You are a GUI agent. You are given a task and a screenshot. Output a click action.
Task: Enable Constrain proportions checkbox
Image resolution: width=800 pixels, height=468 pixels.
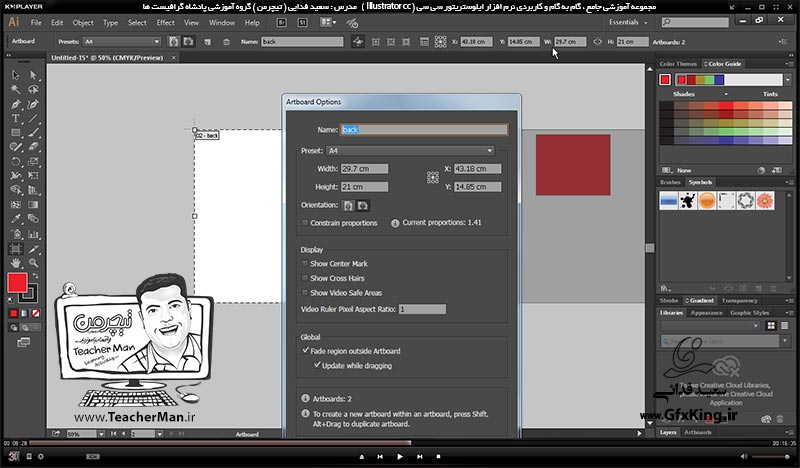[x=305, y=223]
